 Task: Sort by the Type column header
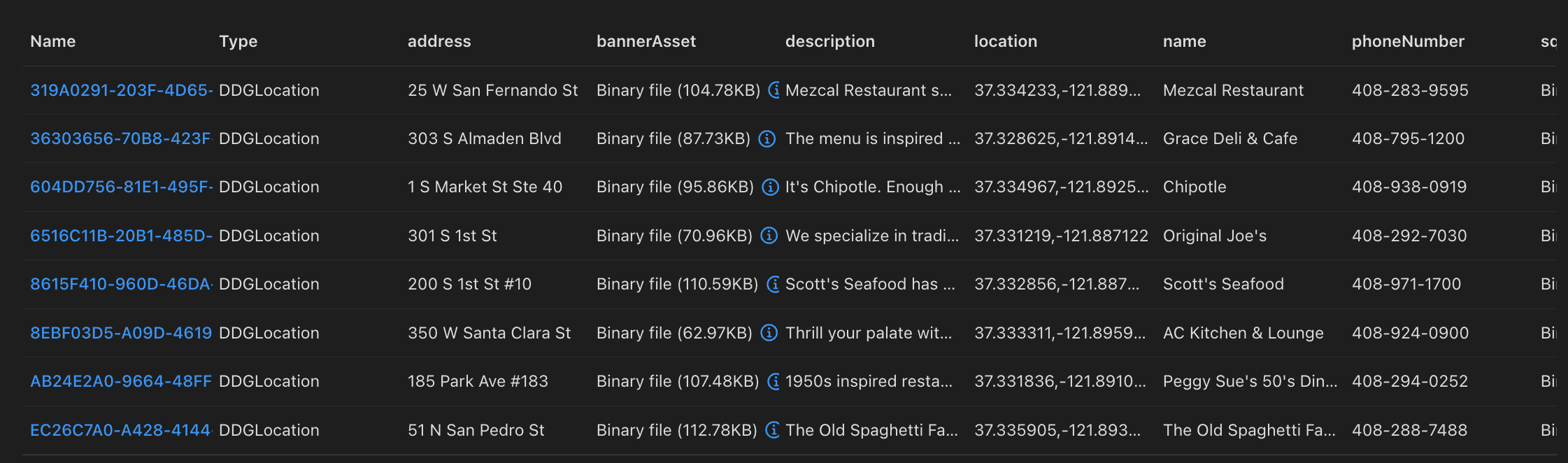pyautogui.click(x=238, y=41)
